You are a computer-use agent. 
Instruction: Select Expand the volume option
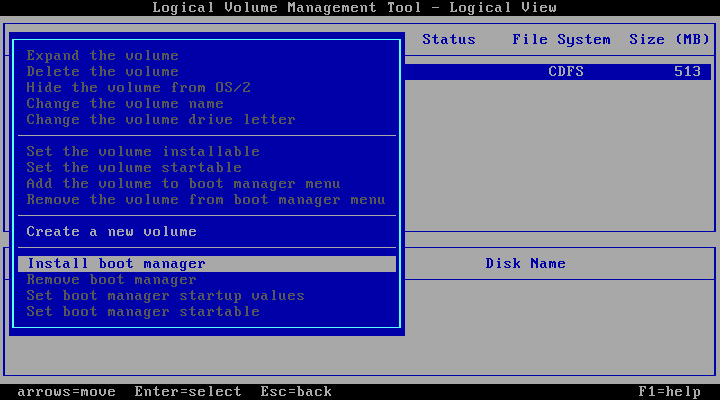(x=102, y=56)
